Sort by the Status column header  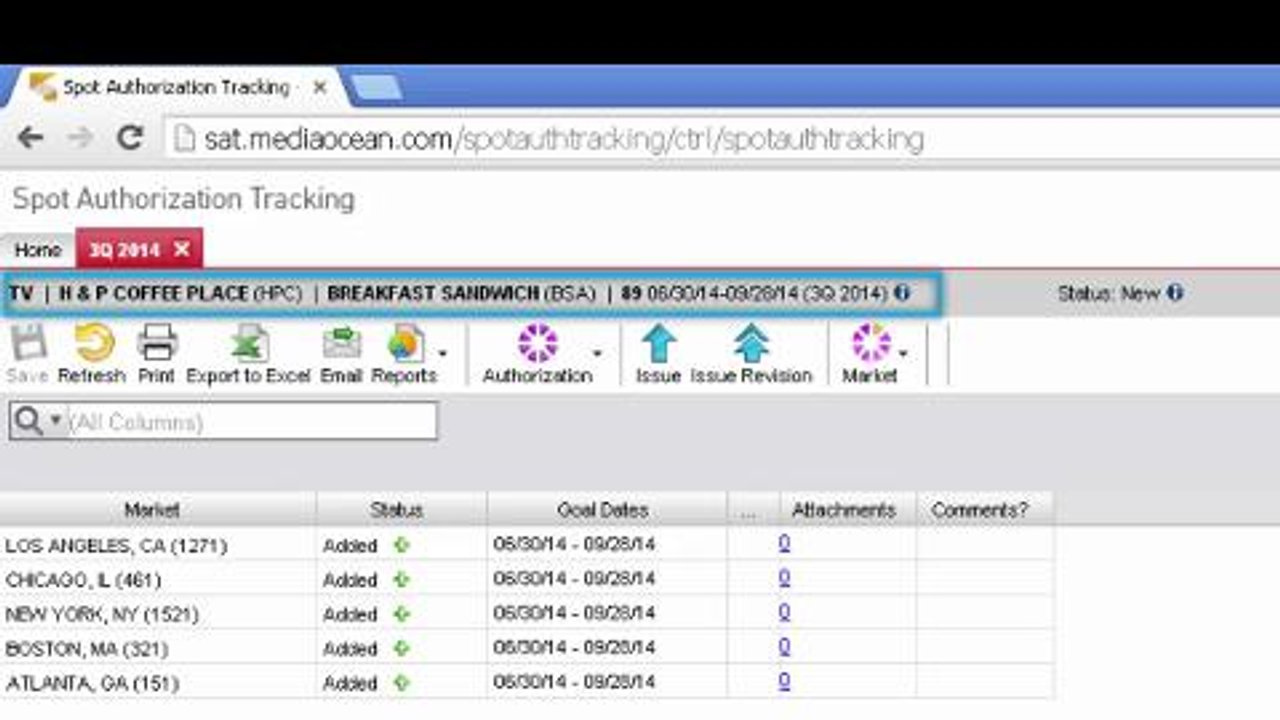(401, 510)
